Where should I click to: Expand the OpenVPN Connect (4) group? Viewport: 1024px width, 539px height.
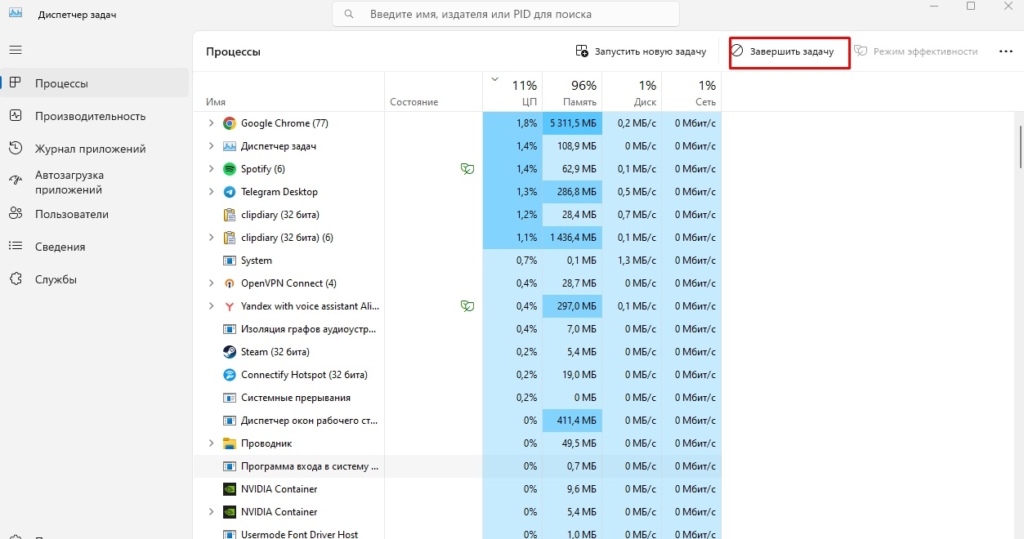[x=211, y=283]
